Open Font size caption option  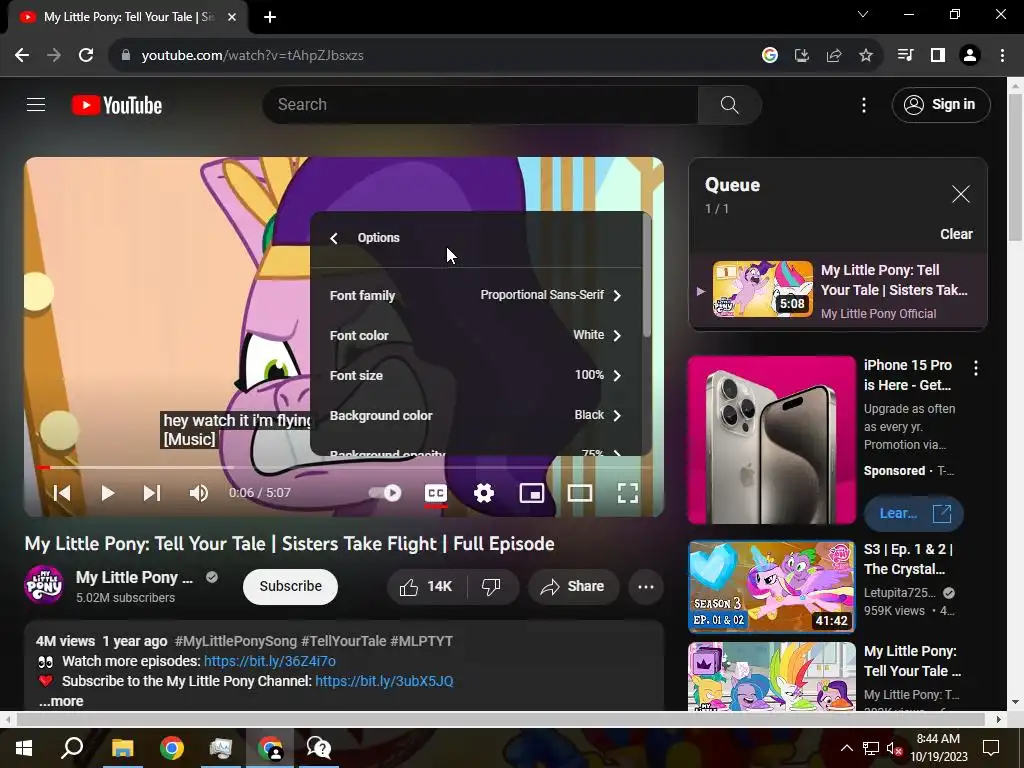point(475,375)
